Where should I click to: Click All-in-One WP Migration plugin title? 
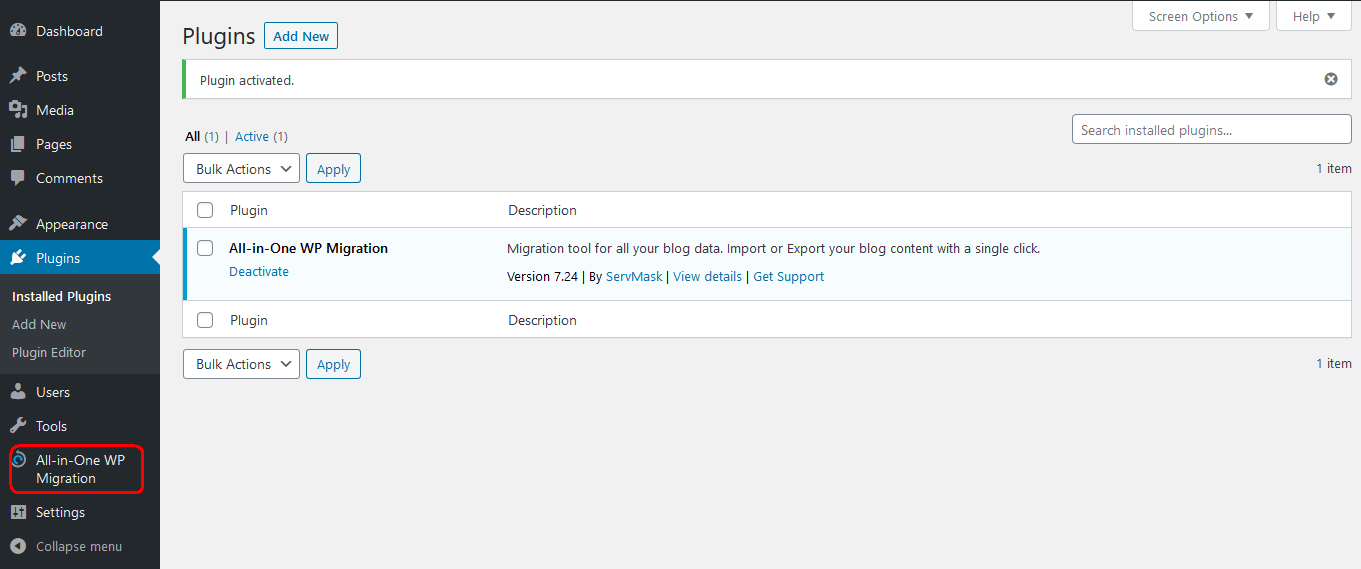[308, 248]
